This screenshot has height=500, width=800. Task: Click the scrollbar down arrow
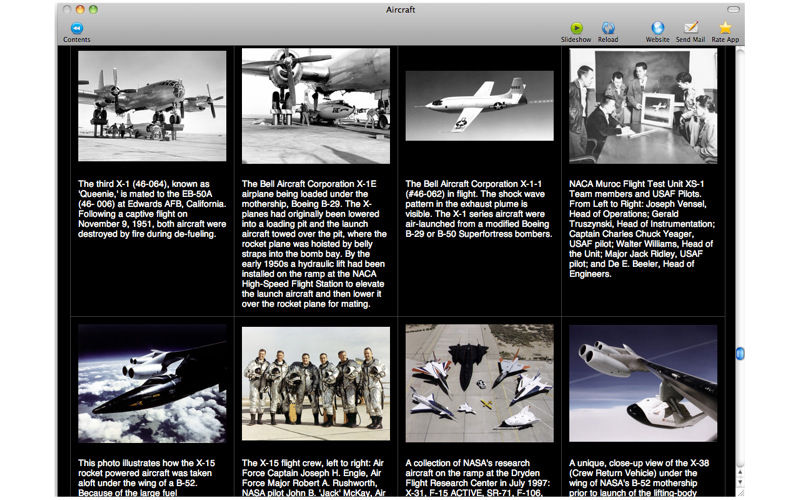click(740, 482)
